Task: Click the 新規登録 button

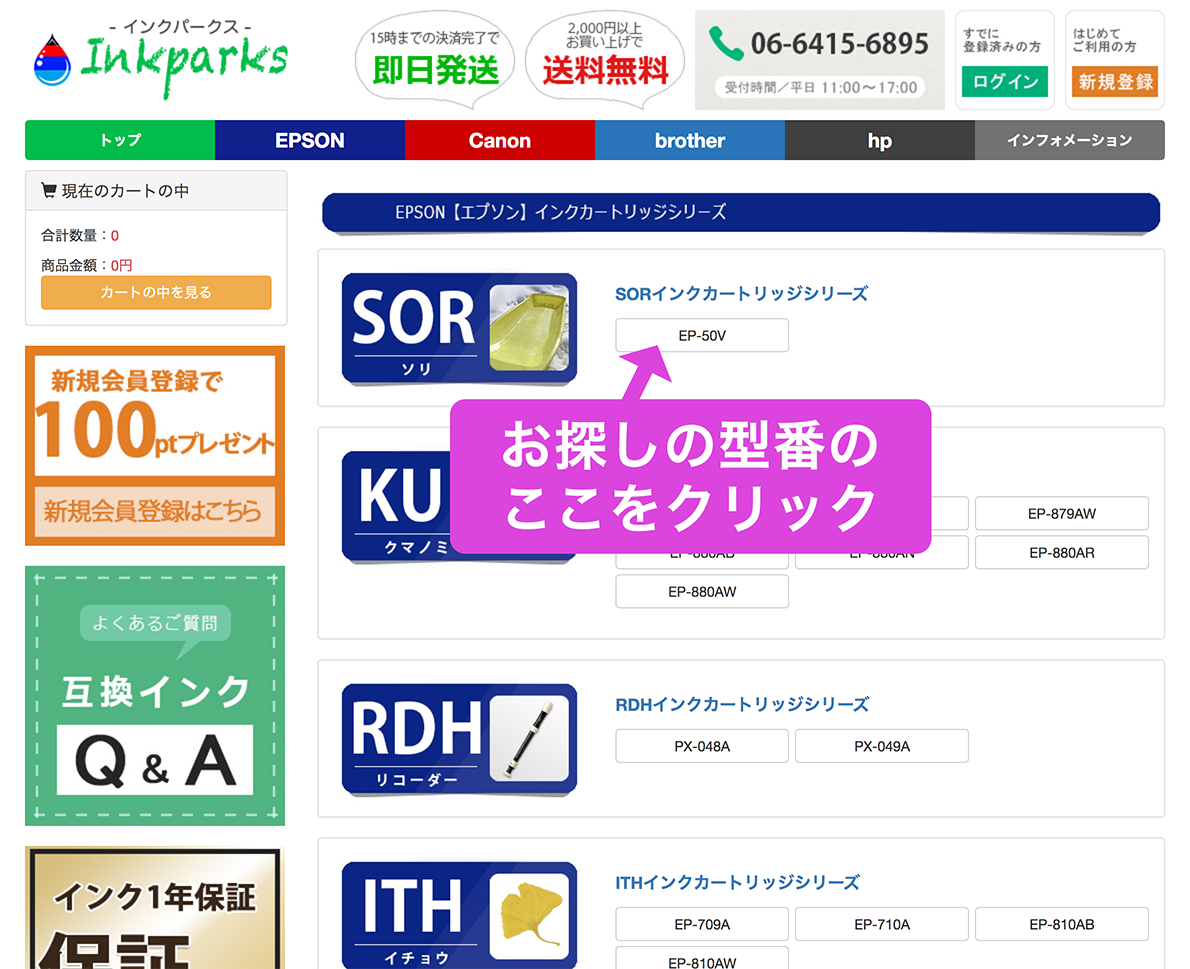Action: pyautogui.click(x=1115, y=81)
